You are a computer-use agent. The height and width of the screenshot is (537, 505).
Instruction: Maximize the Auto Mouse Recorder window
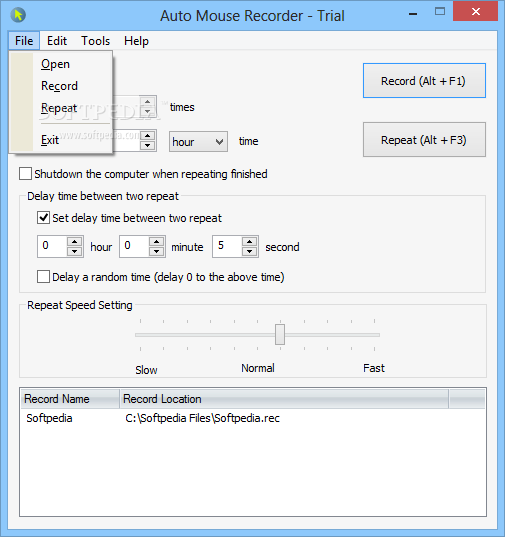[440, 12]
